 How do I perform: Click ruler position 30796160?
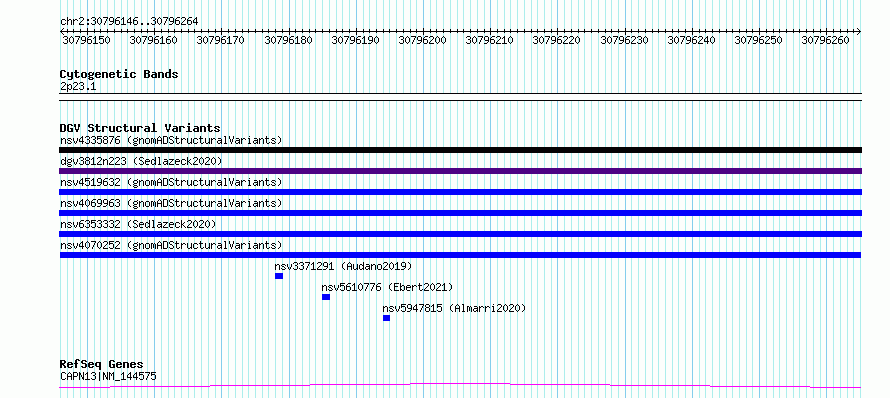[153, 40]
